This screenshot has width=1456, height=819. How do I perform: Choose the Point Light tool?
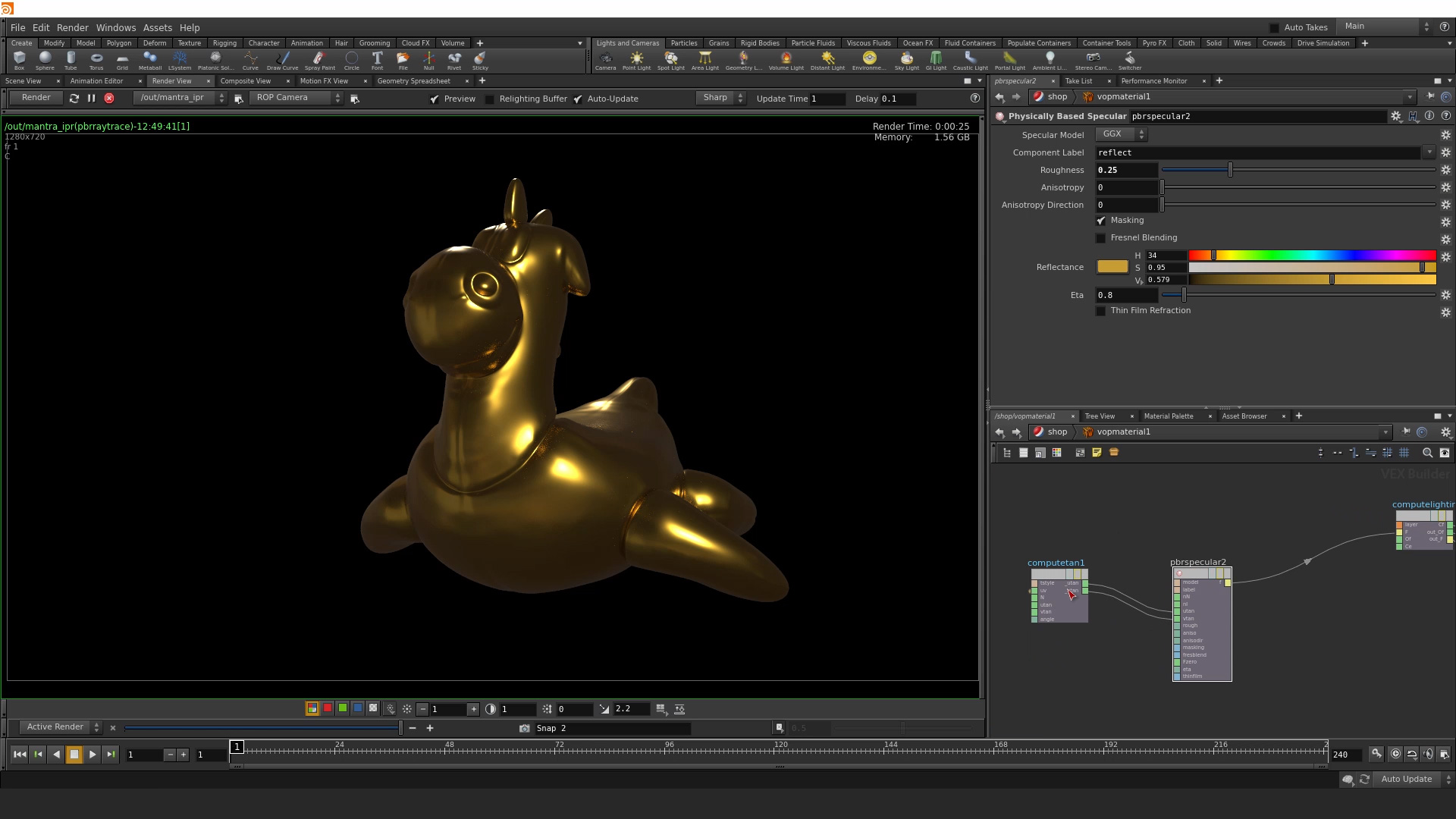636,60
